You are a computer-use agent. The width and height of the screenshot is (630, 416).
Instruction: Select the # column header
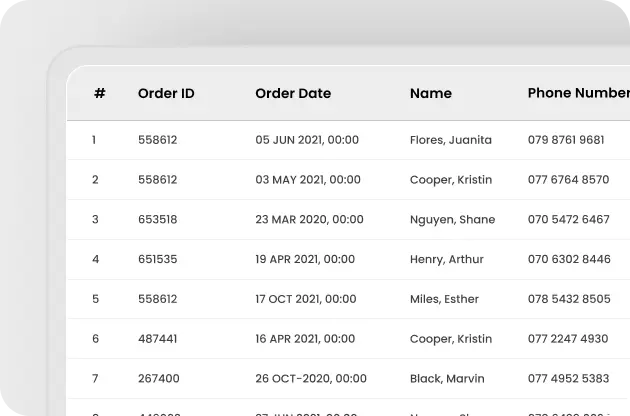[100, 93]
